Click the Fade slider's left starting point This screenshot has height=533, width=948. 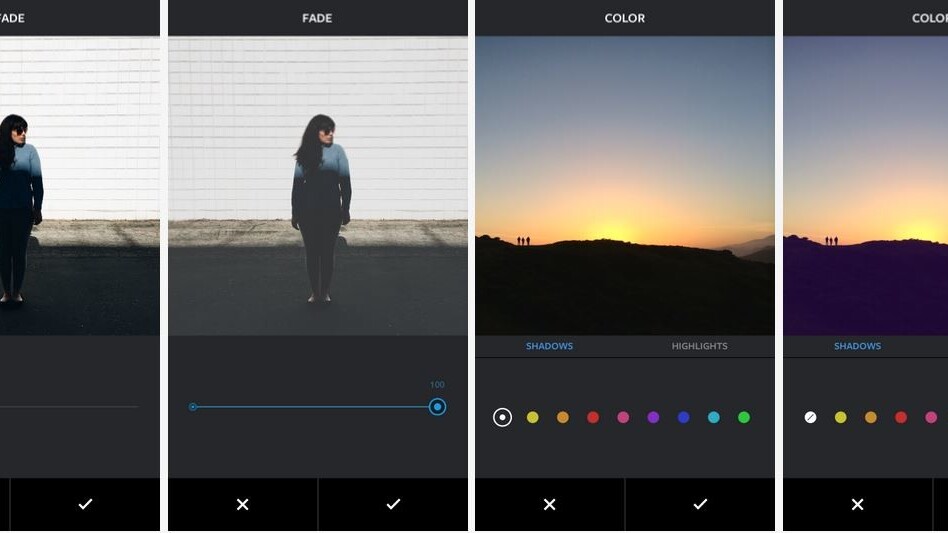pos(193,407)
